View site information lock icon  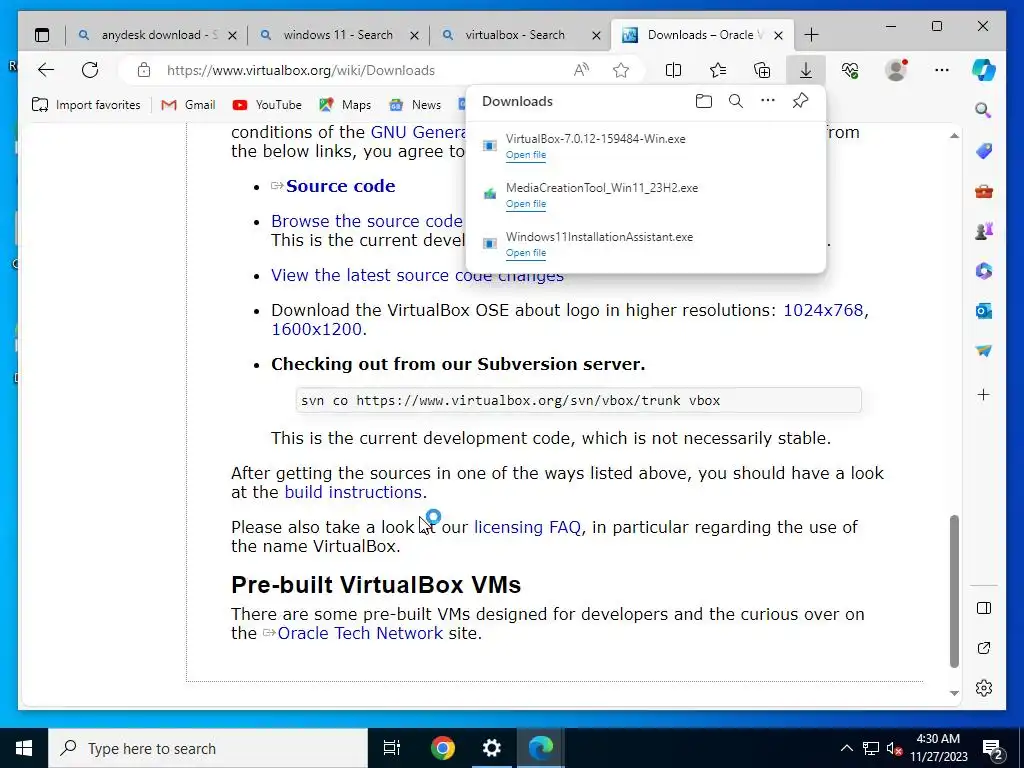144,70
